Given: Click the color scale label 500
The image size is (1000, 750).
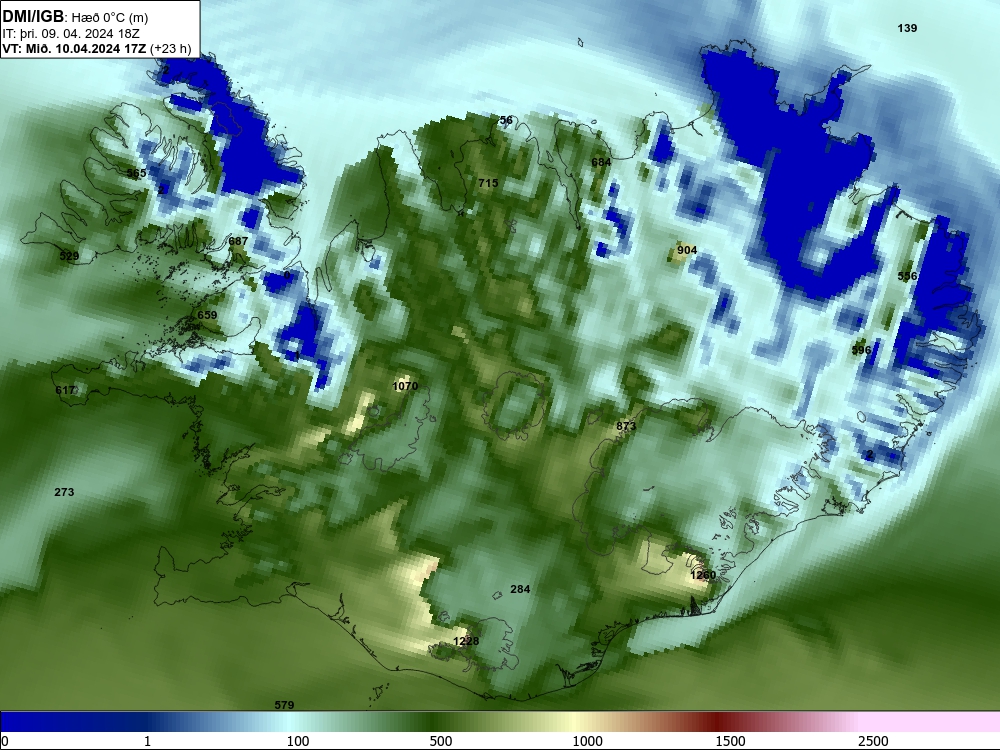Looking at the screenshot, I should click(441, 741).
